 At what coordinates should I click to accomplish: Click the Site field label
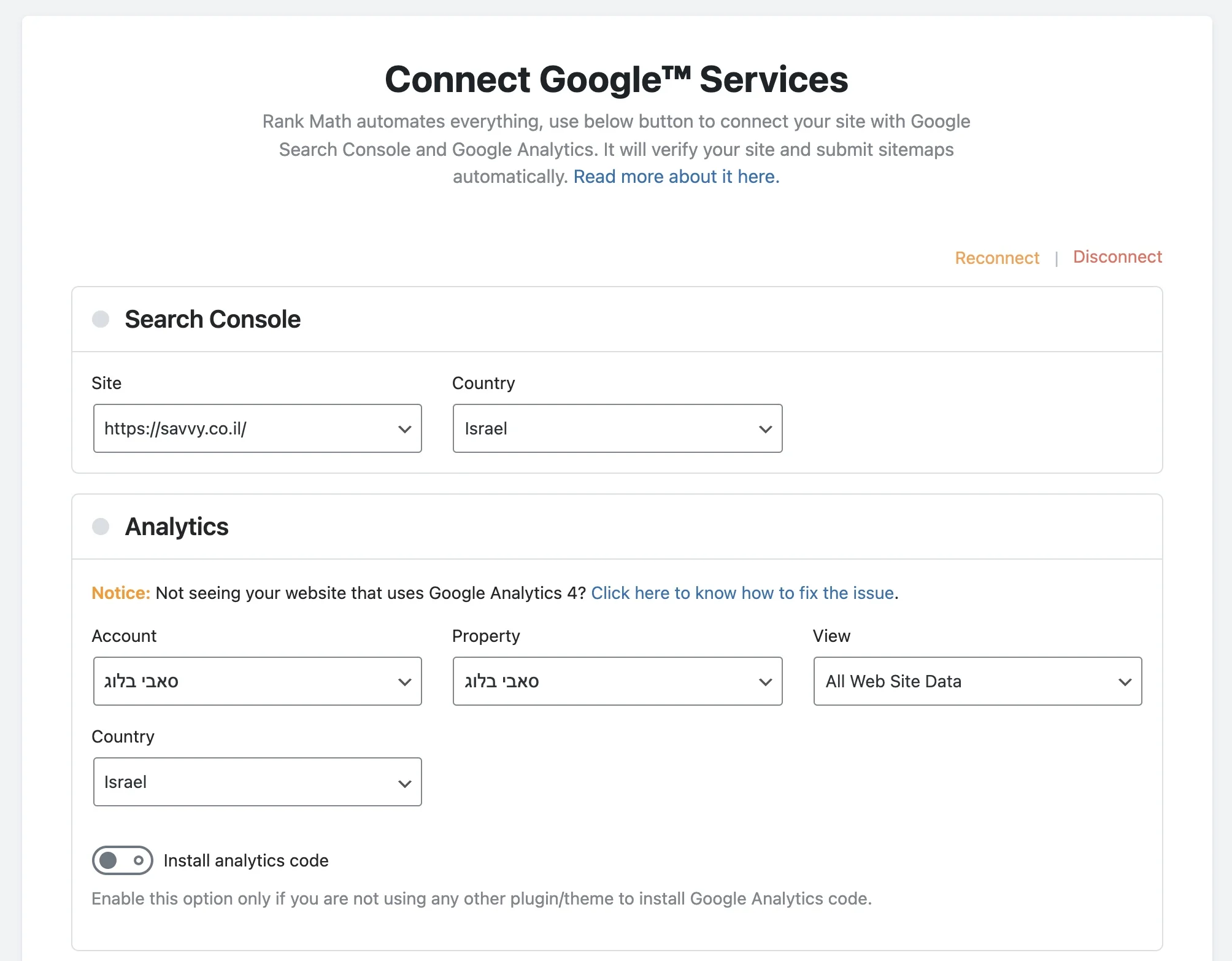[107, 383]
